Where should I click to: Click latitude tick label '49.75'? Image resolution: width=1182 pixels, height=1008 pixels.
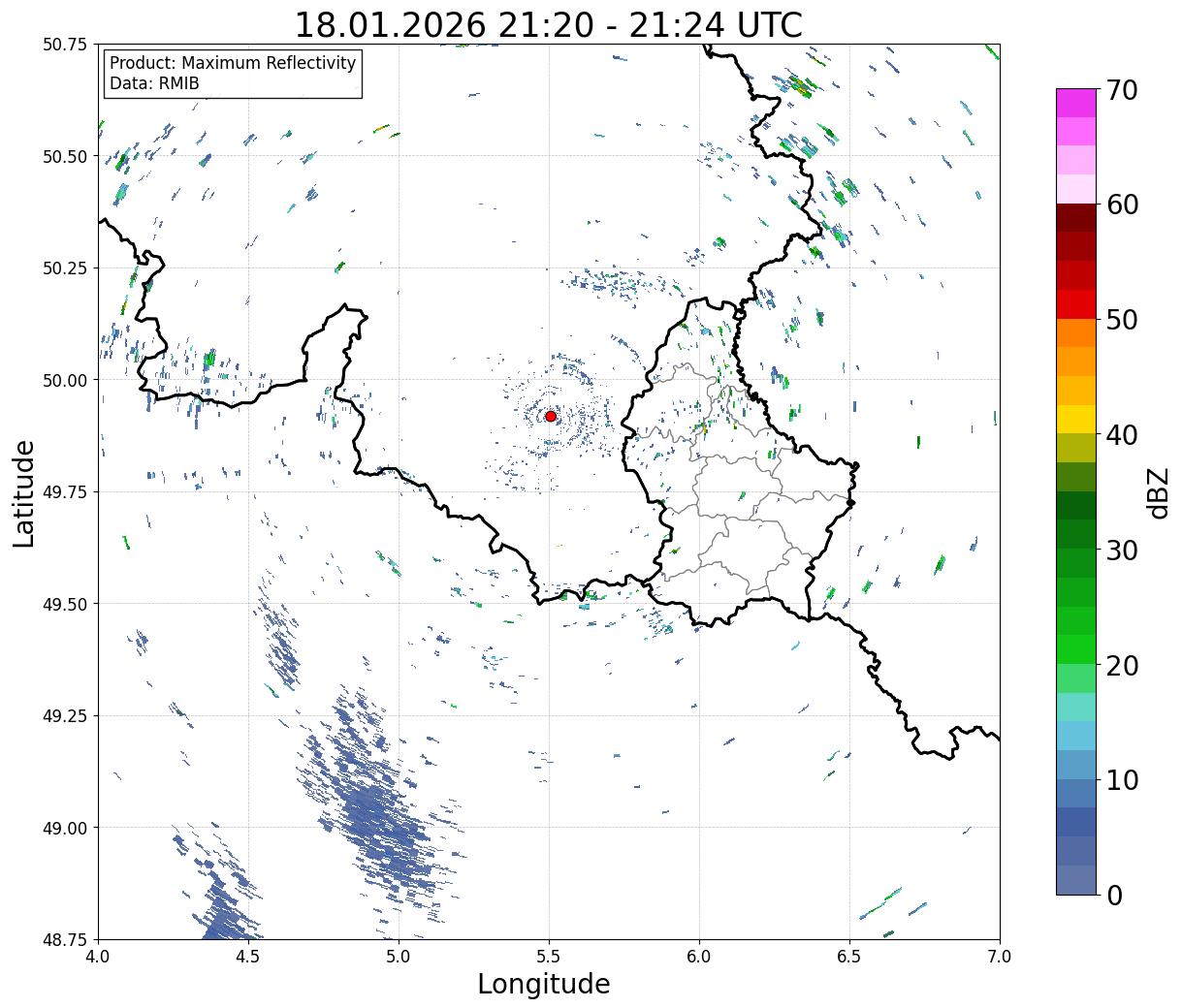click(65, 492)
